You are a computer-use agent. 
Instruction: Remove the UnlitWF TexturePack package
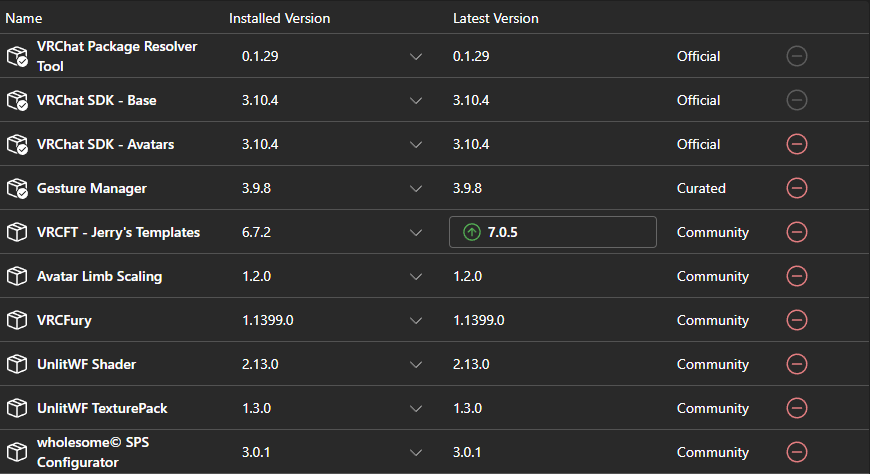pos(797,408)
